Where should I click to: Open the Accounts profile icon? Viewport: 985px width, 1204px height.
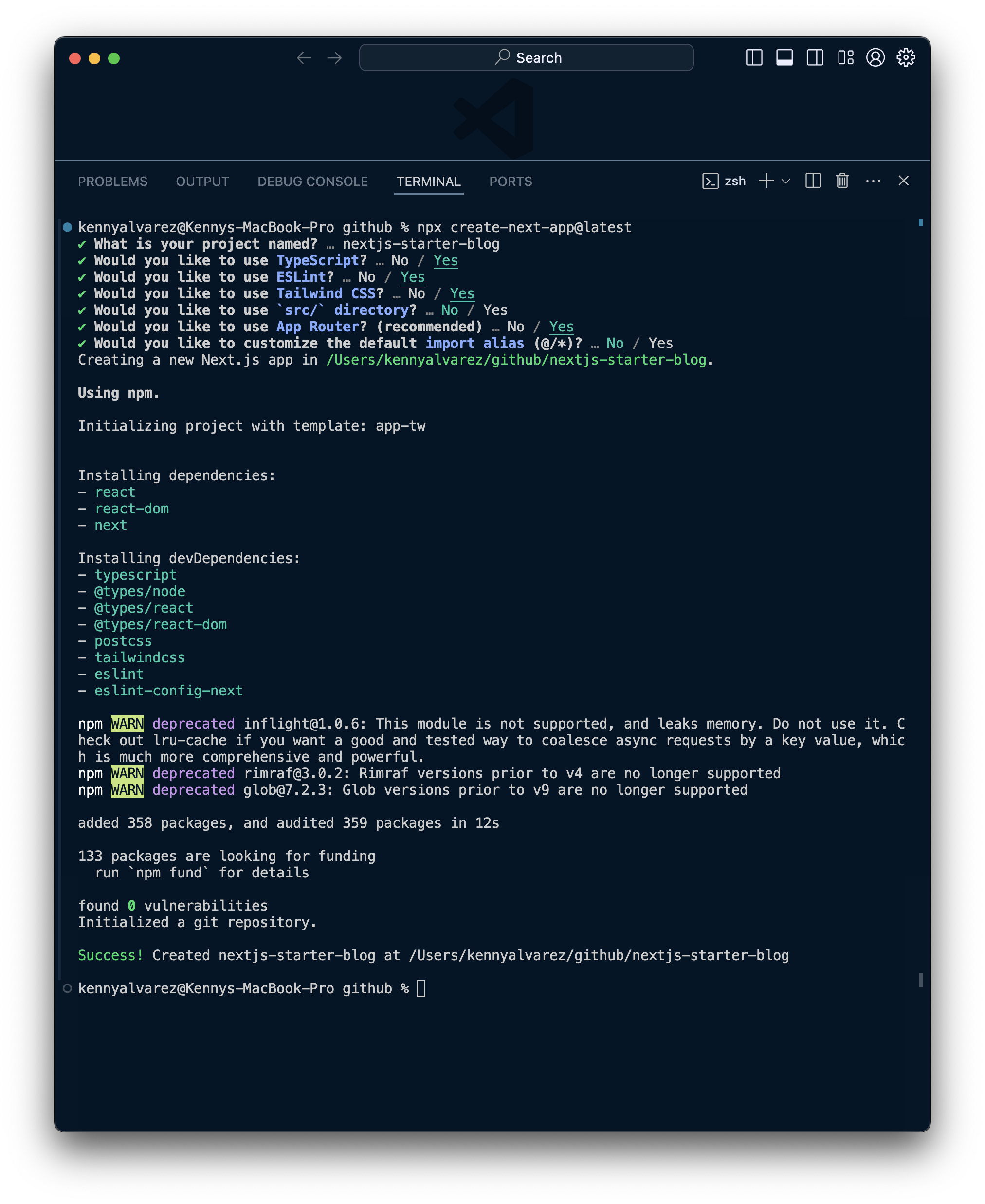pyautogui.click(x=876, y=57)
